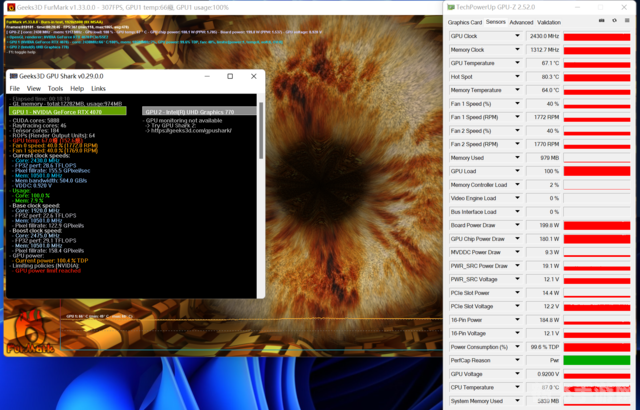Open the GPU-Z hamburger menu icon
Viewport: 640px width, 410px height.
point(626,21)
